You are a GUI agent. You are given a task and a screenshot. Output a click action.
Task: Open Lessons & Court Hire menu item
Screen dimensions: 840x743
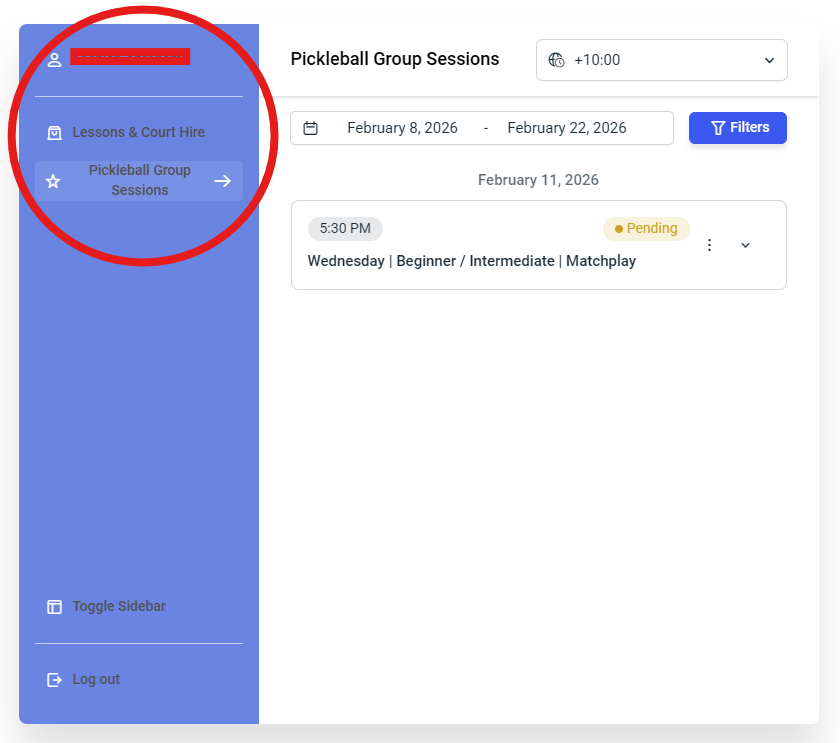click(x=138, y=132)
